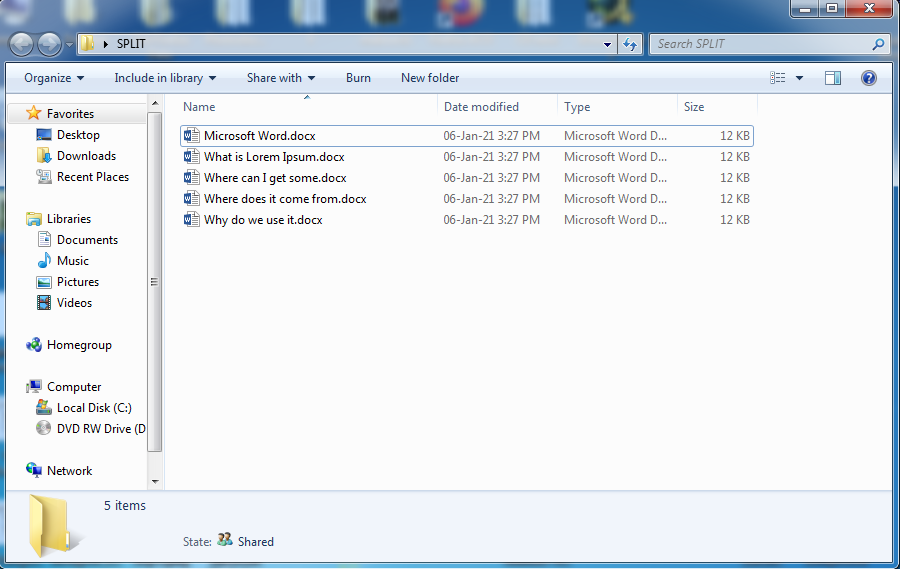Open the Include in library menu
Viewport: 900px width, 569px height.
(x=165, y=78)
